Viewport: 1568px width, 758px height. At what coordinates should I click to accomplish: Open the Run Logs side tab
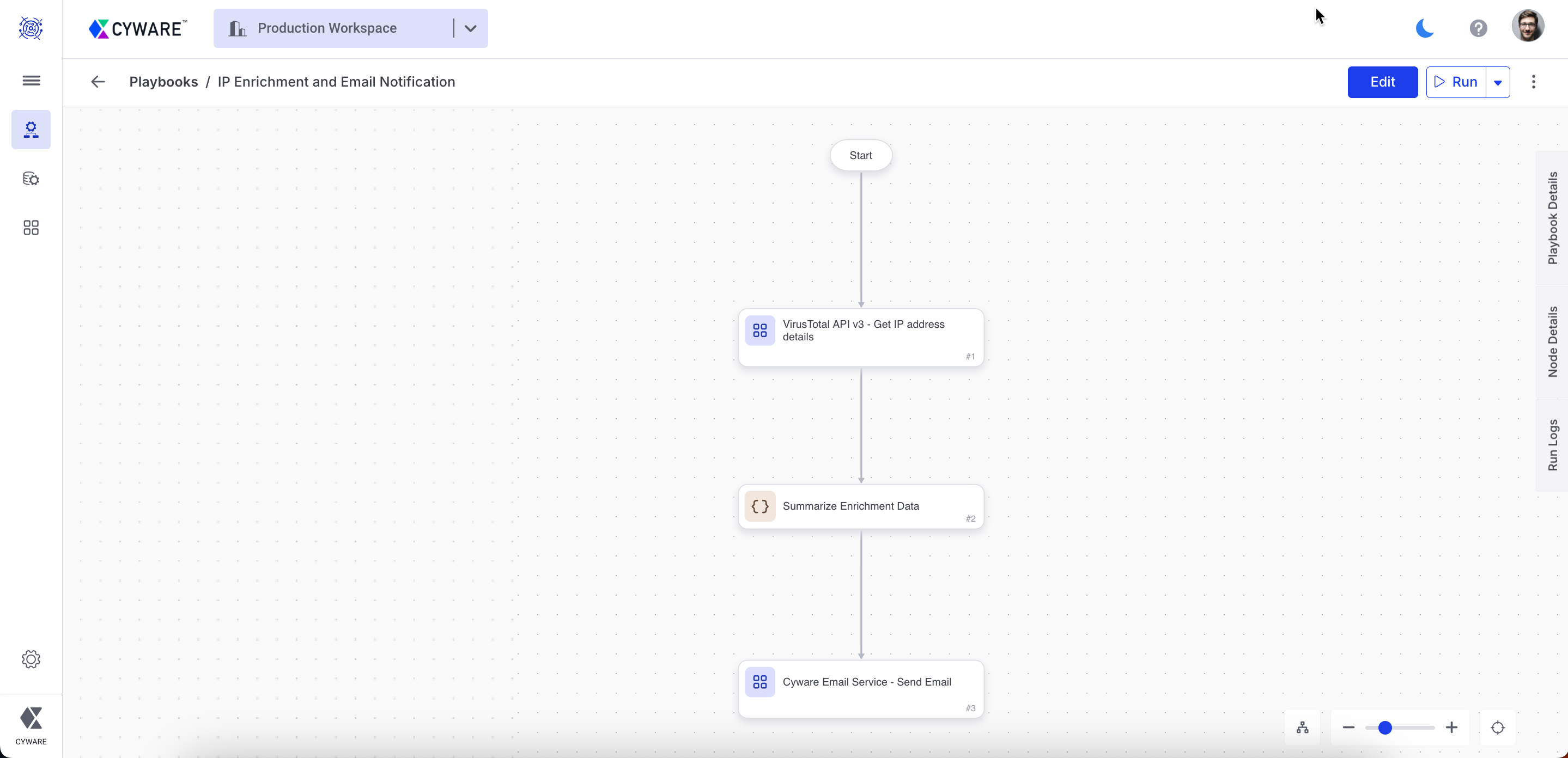coord(1552,445)
